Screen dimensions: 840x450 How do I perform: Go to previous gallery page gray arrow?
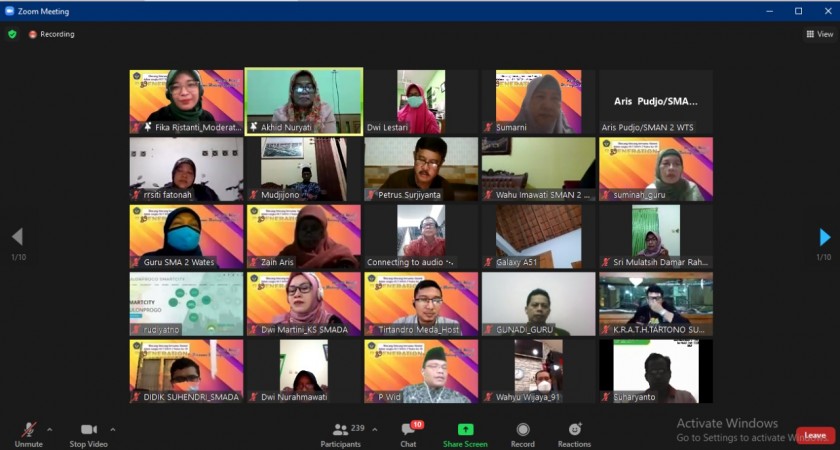click(x=17, y=237)
